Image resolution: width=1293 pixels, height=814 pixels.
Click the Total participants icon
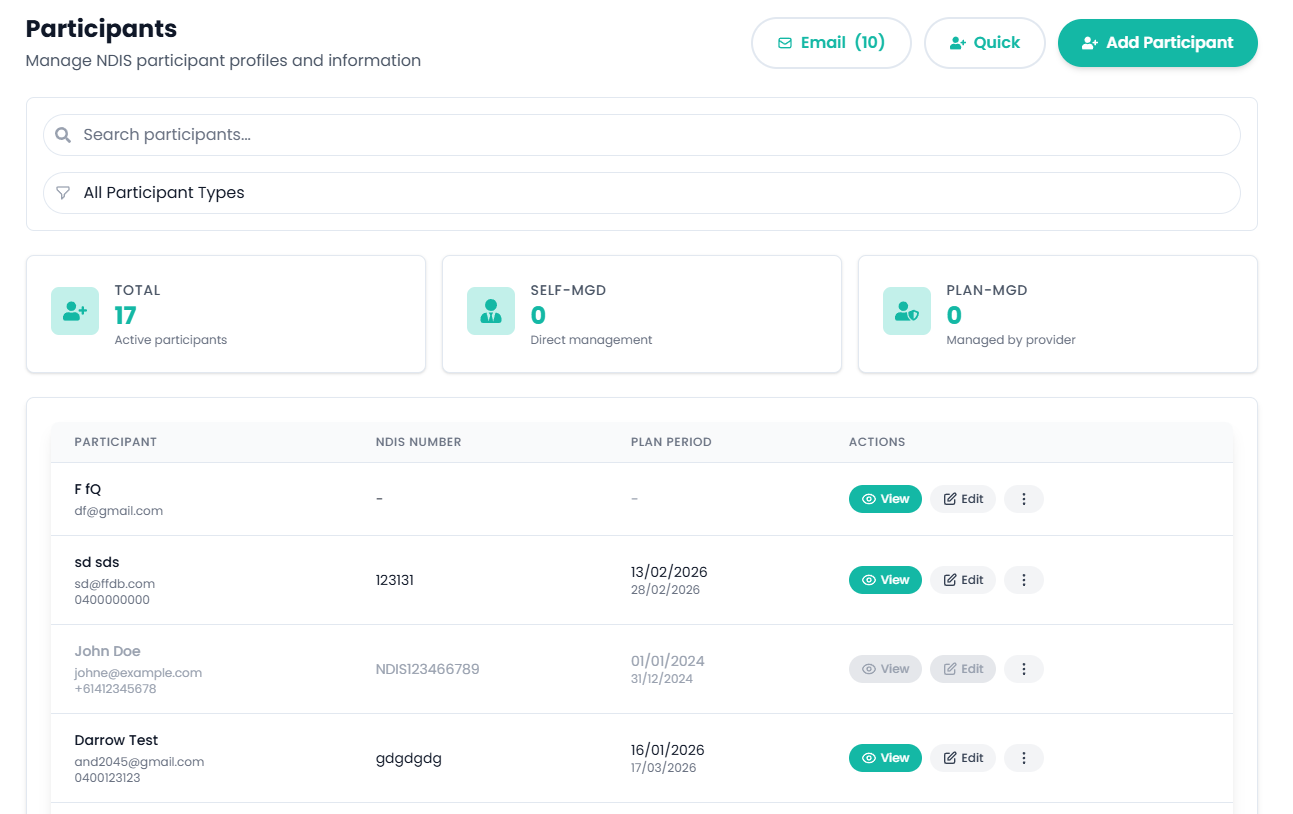[75, 311]
